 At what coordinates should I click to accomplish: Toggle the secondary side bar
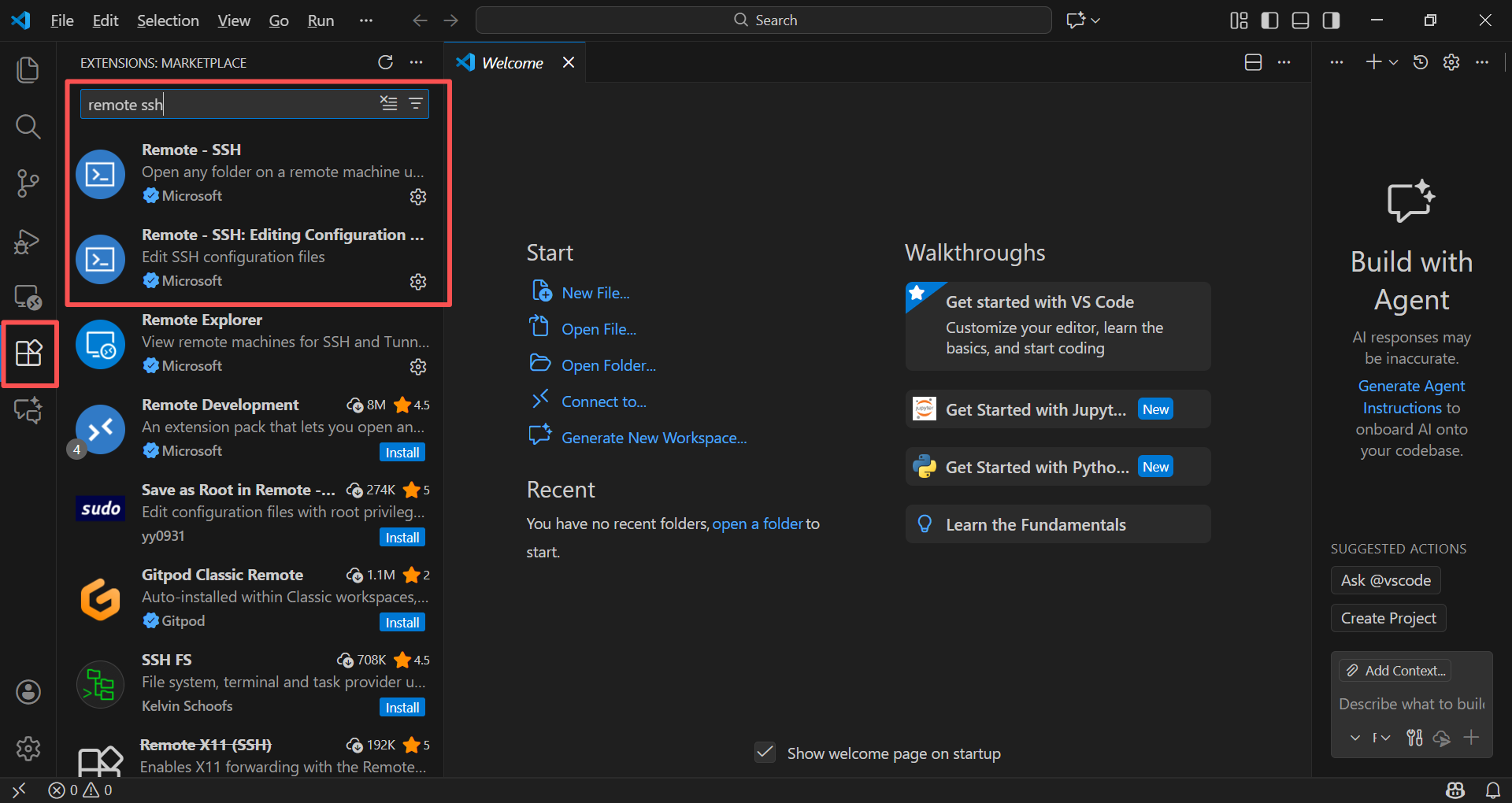click(1331, 20)
